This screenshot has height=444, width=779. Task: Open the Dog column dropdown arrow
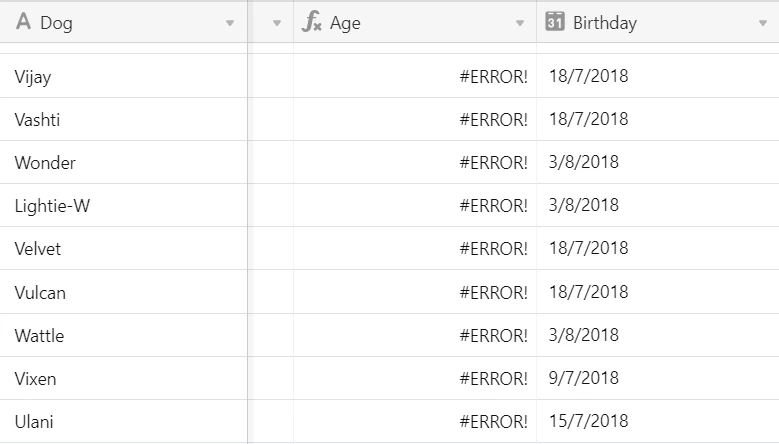coord(231,23)
